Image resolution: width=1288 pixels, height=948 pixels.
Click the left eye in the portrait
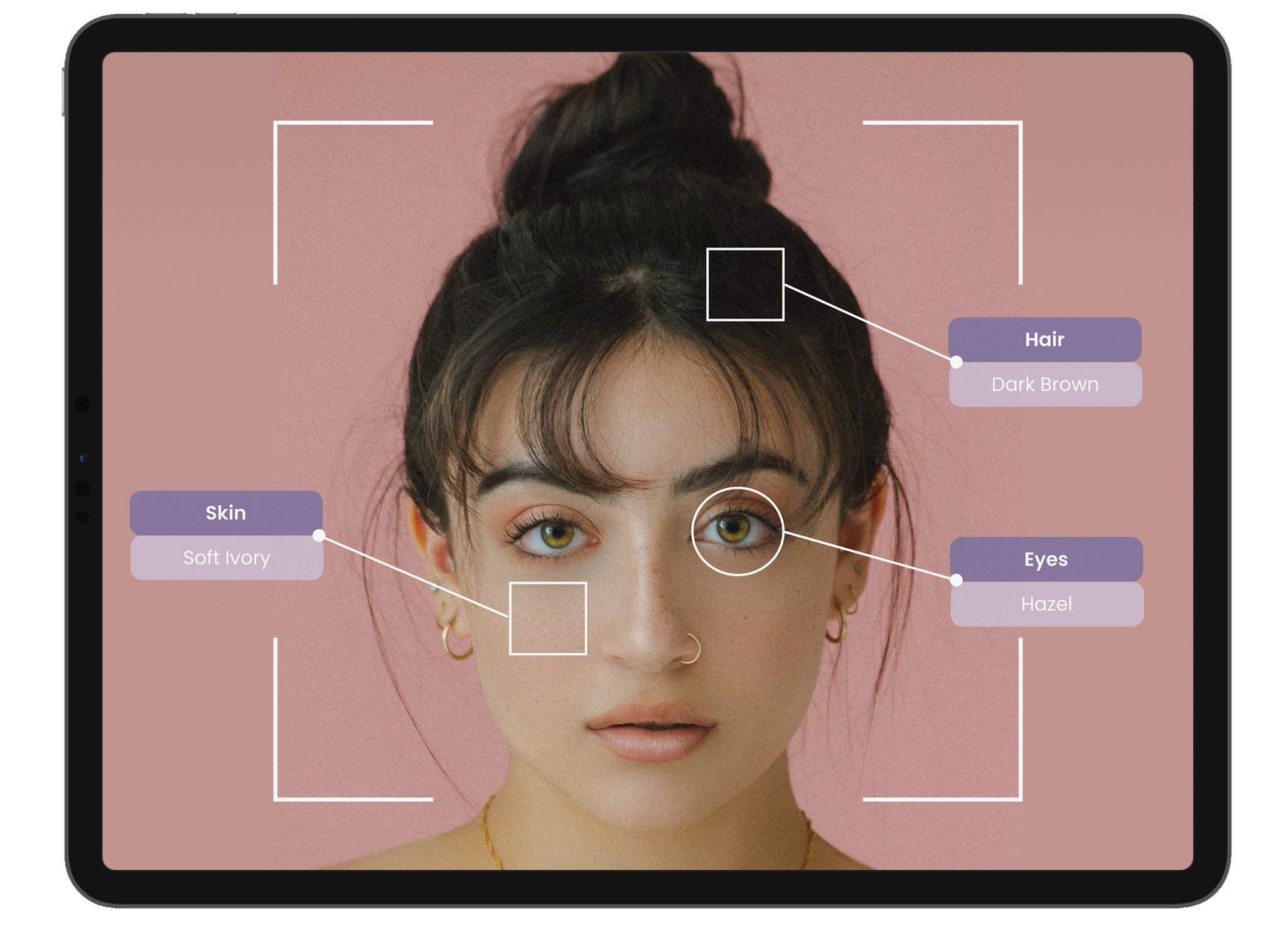coord(554,536)
